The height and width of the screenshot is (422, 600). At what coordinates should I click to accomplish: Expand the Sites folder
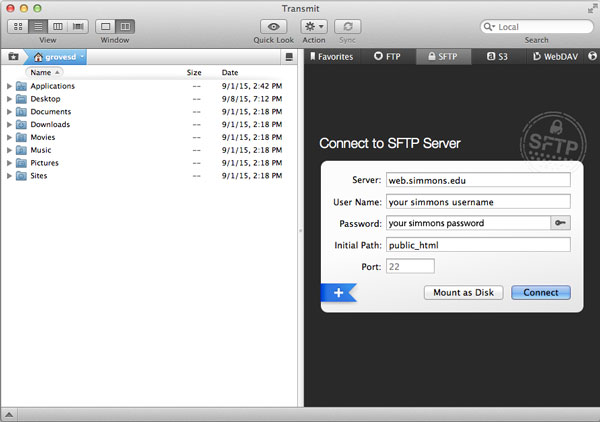click(9, 176)
